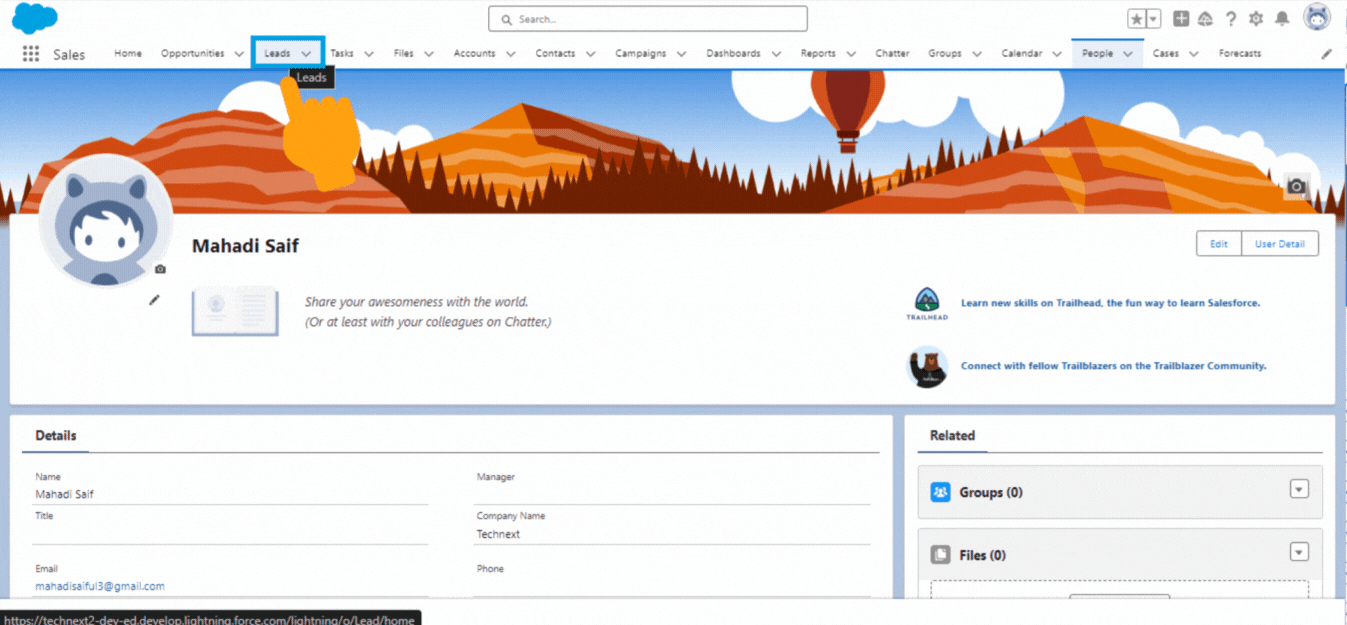Switch to the Leads tab
The image size is (1347, 625).
276,53
